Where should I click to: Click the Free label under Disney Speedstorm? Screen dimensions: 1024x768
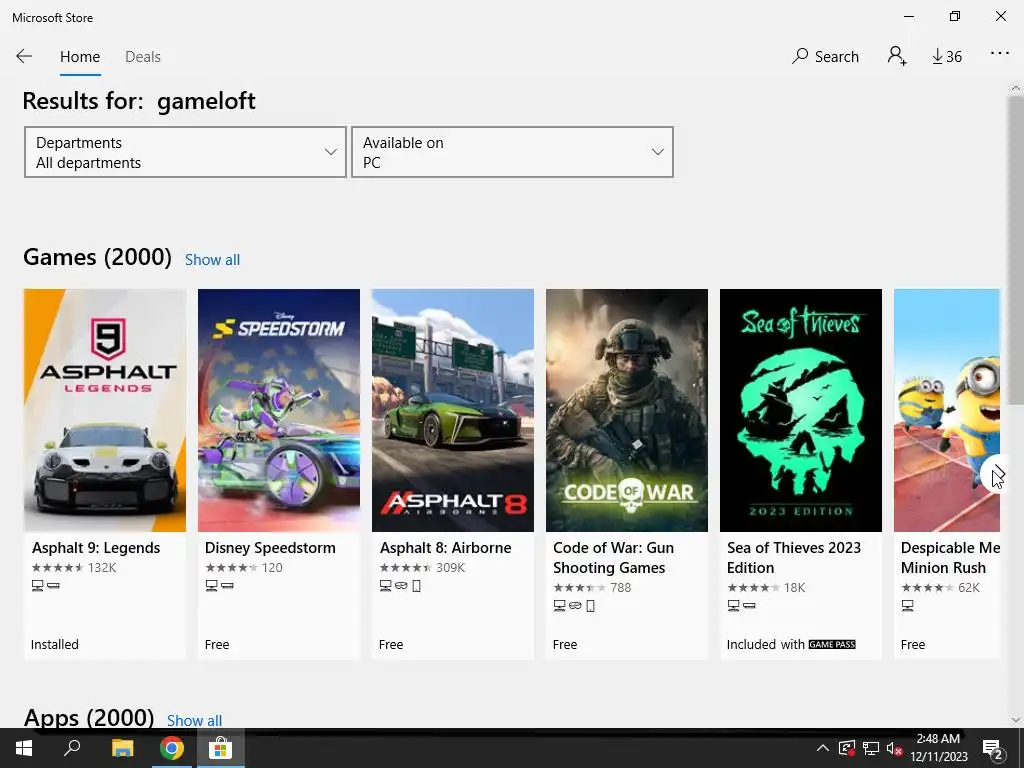217,645
